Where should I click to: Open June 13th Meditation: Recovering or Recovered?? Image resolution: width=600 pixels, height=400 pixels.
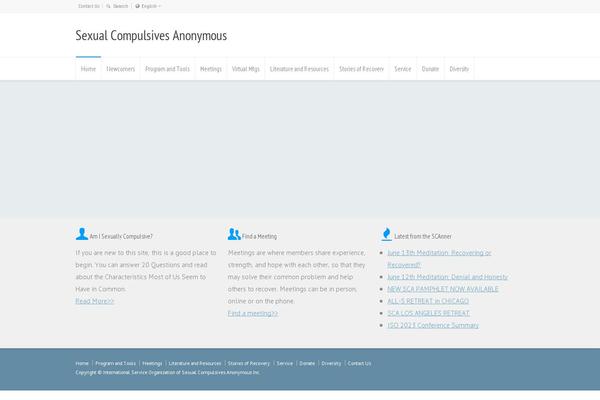(439, 259)
